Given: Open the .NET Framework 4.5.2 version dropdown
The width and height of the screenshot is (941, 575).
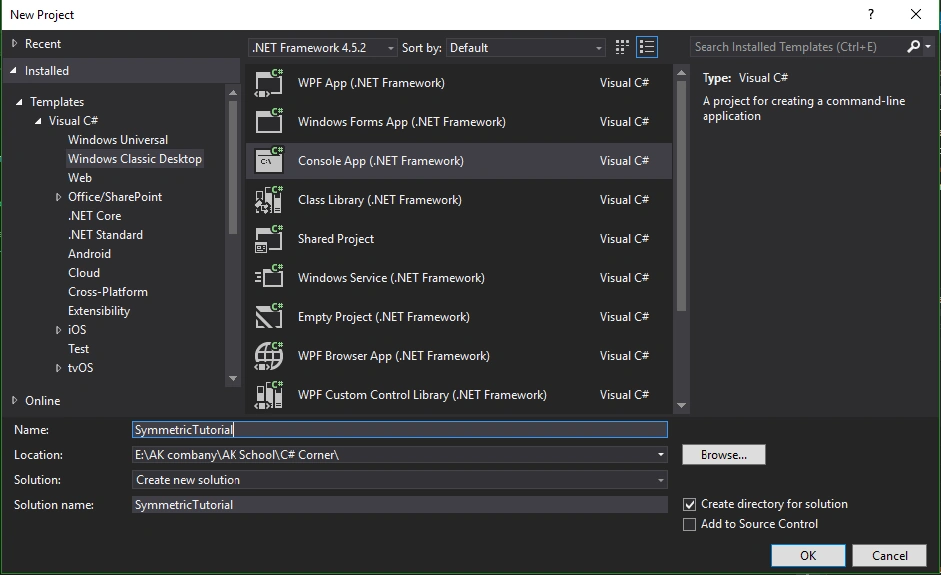Looking at the screenshot, I should pos(322,47).
